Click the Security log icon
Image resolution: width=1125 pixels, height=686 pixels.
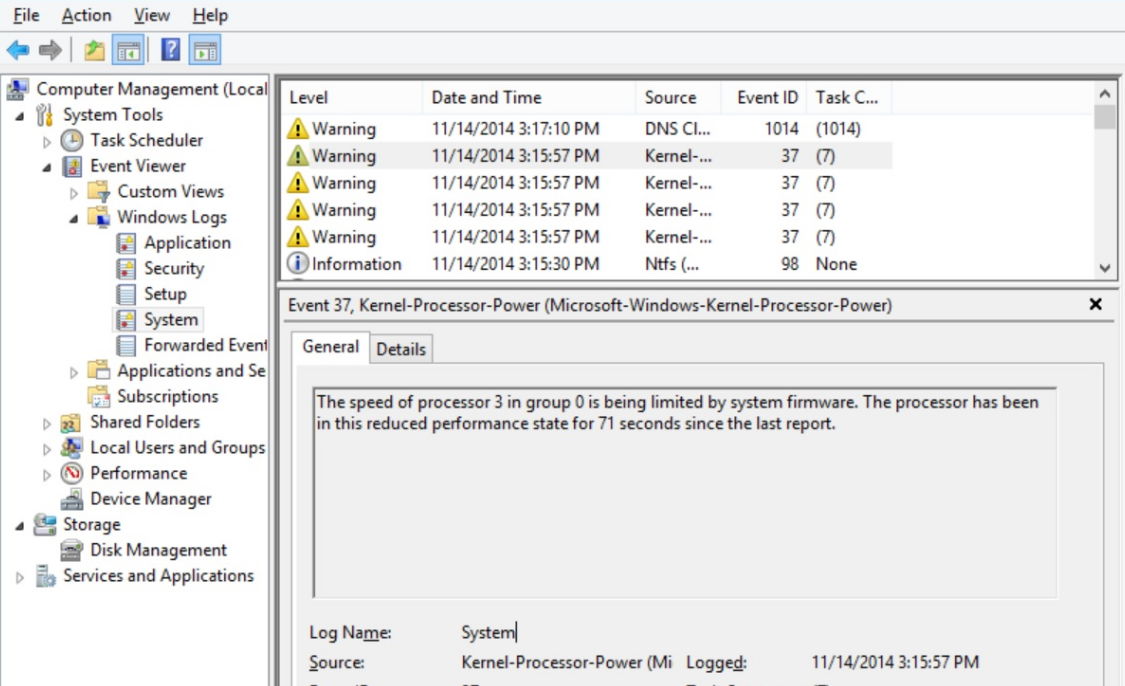click(126, 269)
